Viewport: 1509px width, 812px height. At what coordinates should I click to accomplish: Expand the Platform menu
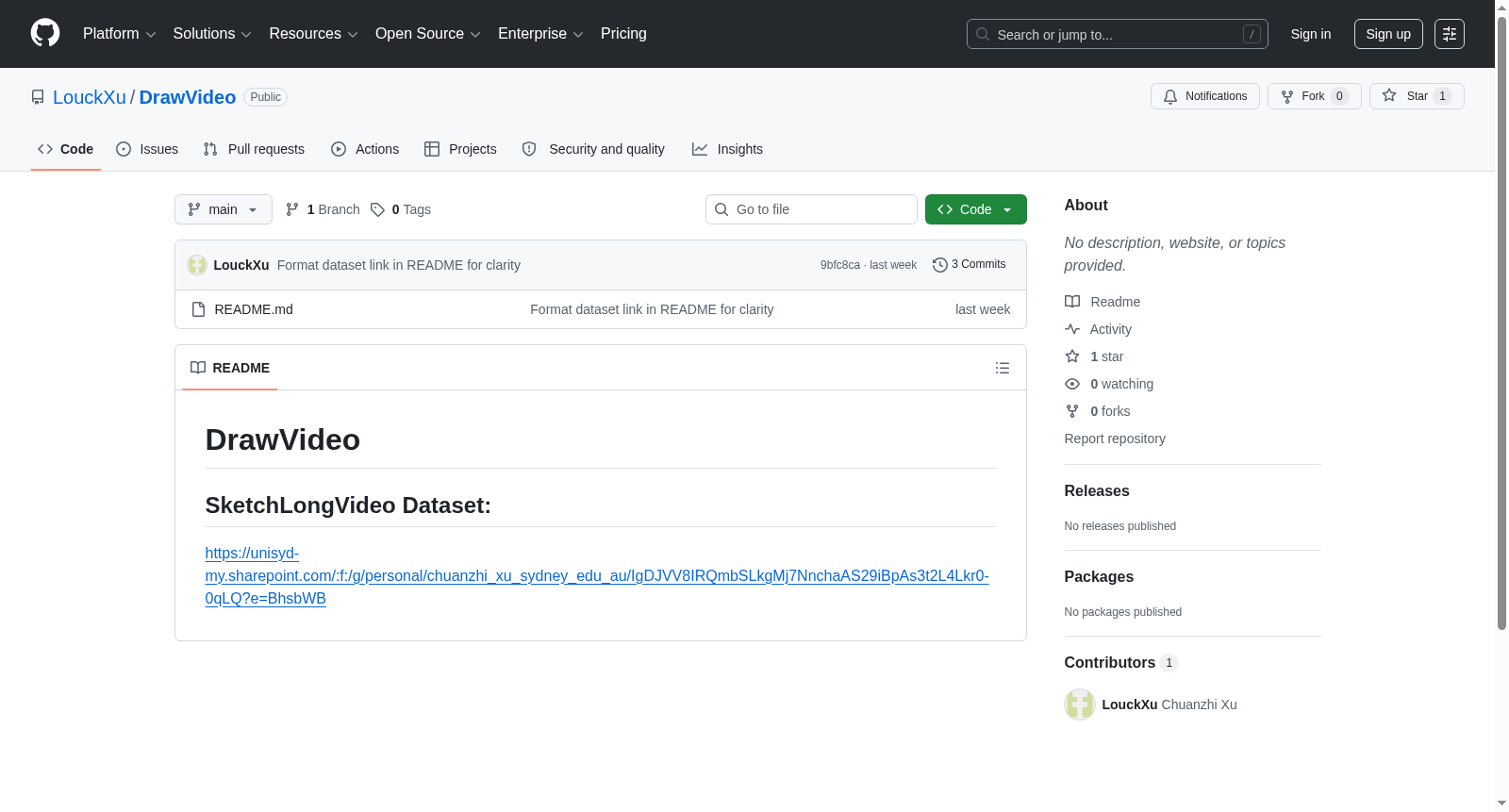(x=120, y=34)
